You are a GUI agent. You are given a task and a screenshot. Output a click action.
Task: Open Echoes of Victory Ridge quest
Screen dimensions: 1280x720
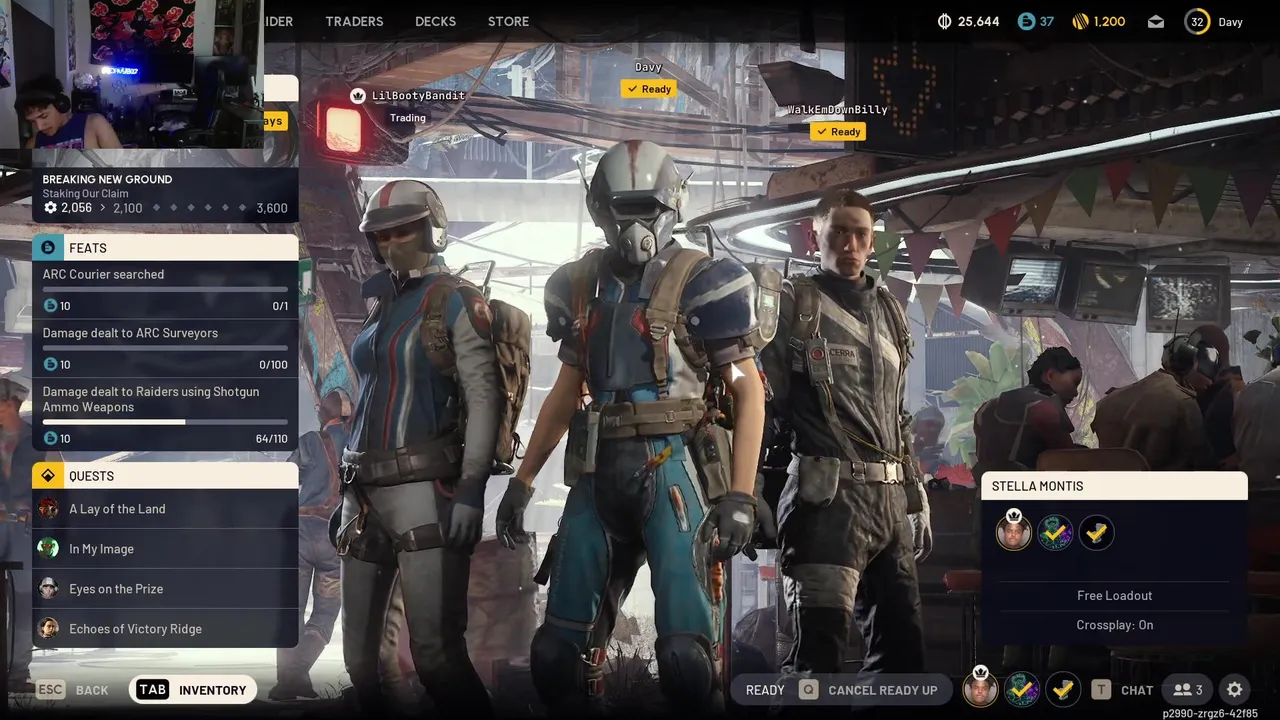[x=165, y=628]
